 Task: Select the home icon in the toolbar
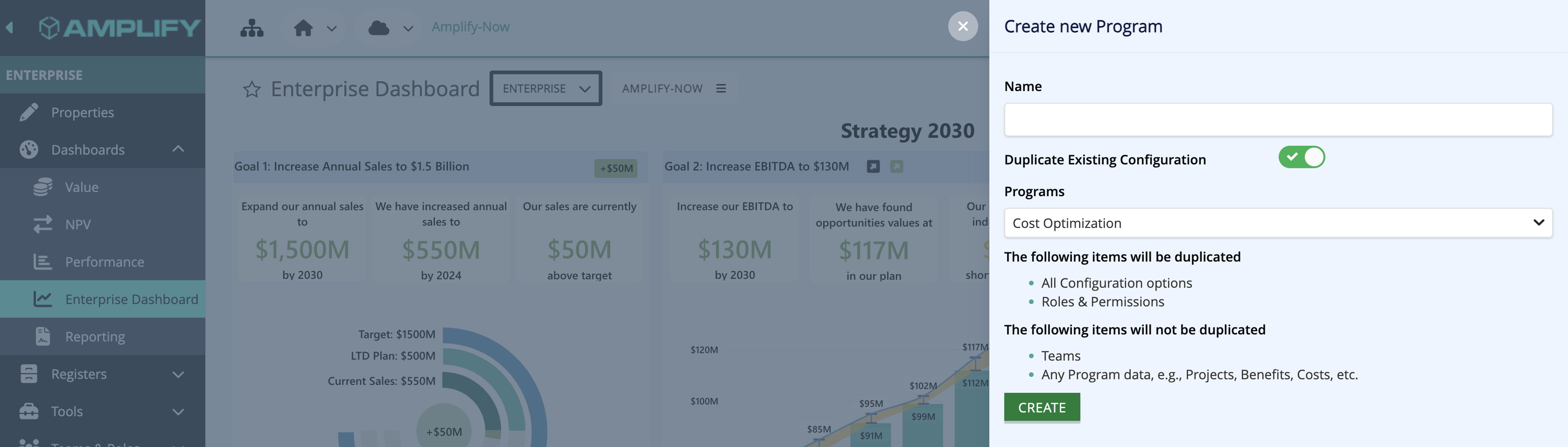click(x=304, y=28)
